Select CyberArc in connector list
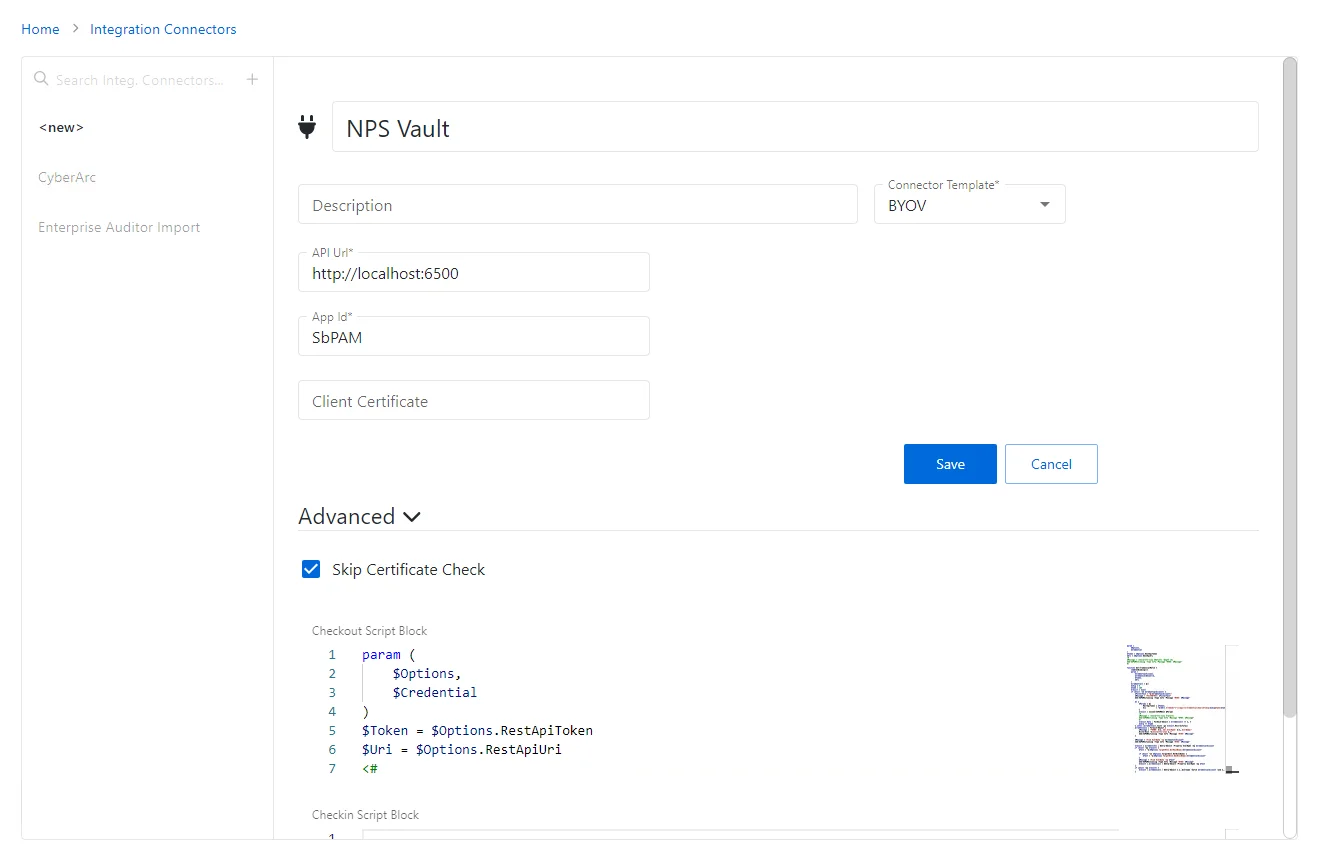Image resolution: width=1320 pixels, height=854 pixels. tap(67, 177)
